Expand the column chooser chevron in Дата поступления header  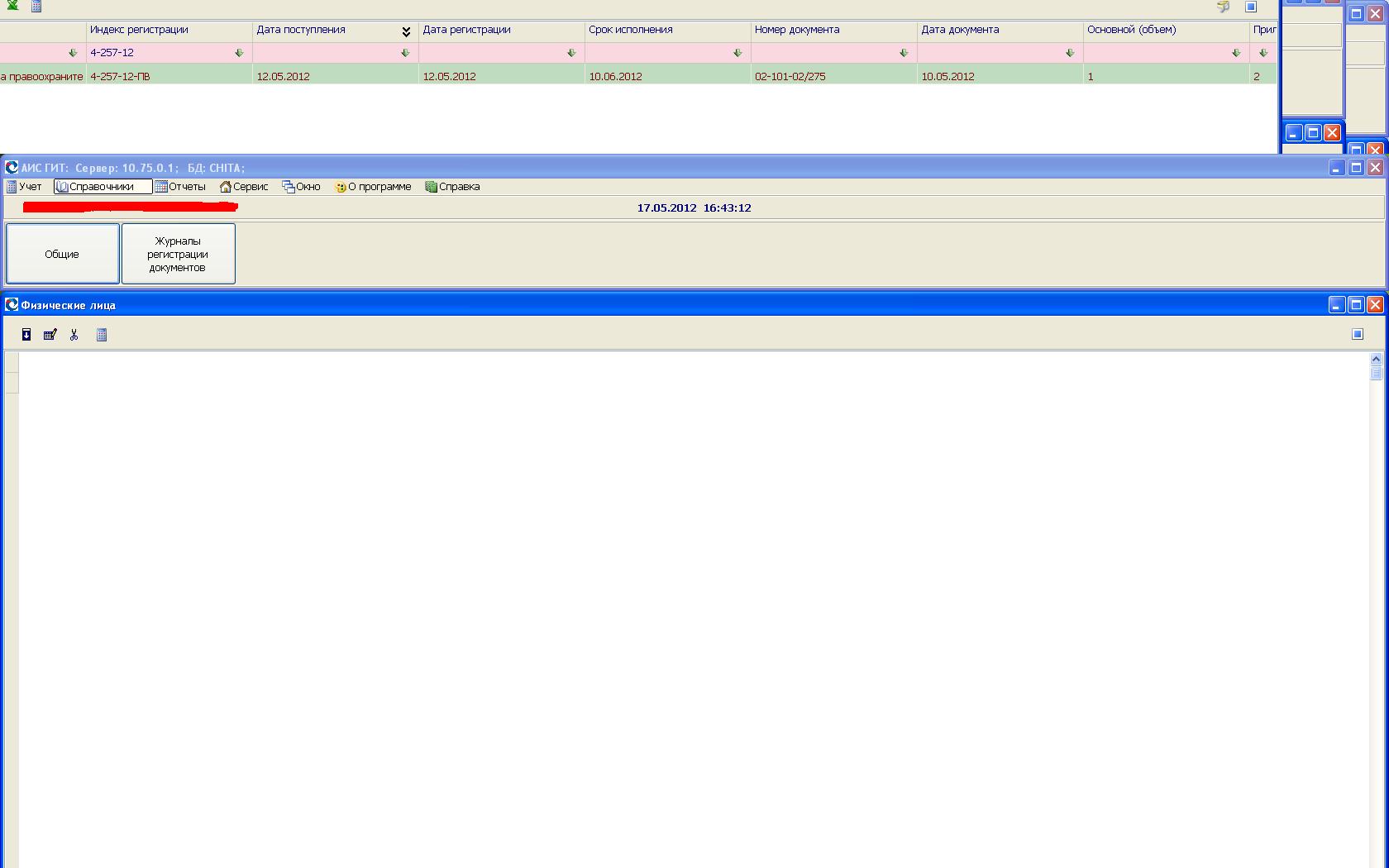[x=406, y=32]
